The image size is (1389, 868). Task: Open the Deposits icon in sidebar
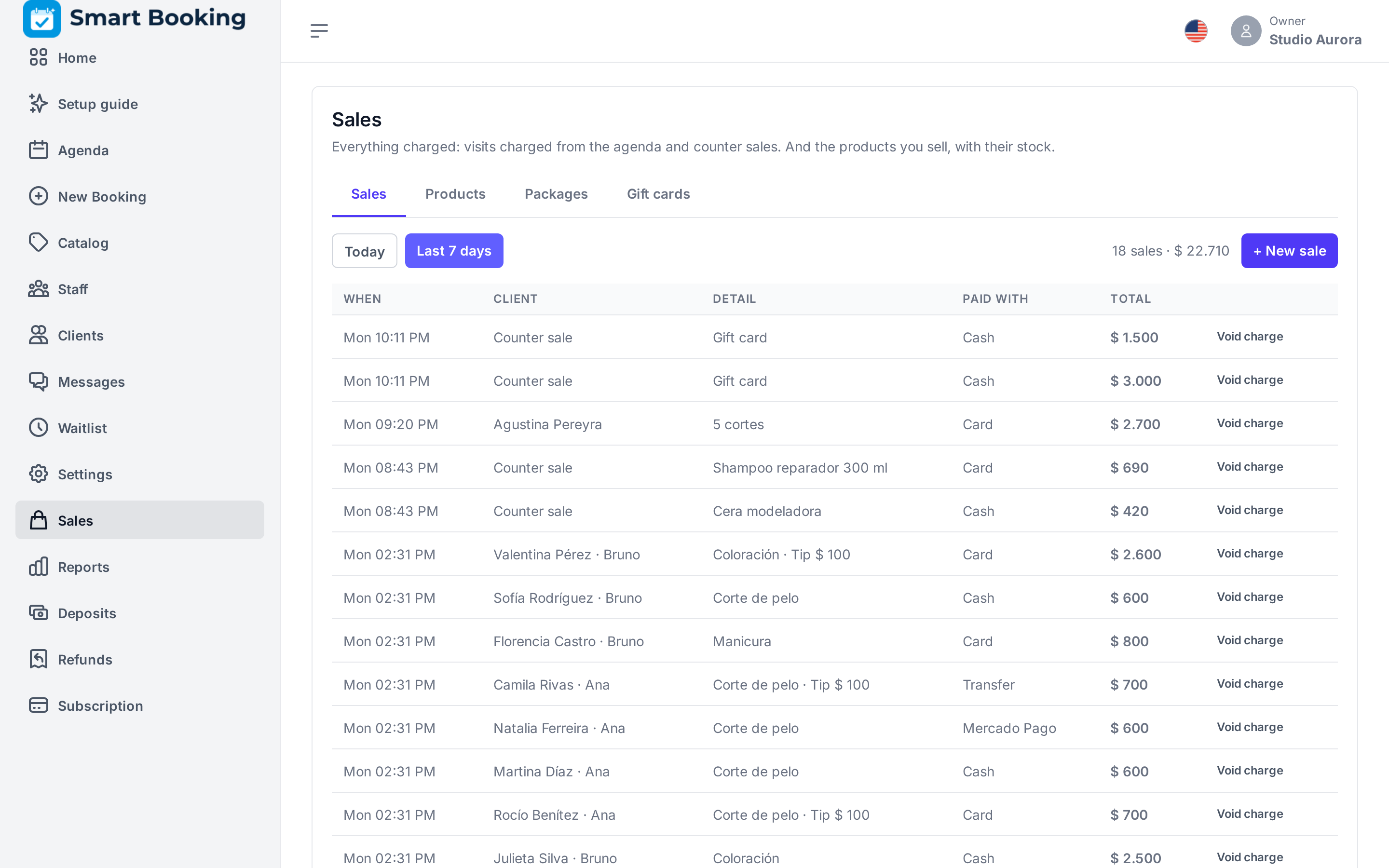(x=39, y=613)
